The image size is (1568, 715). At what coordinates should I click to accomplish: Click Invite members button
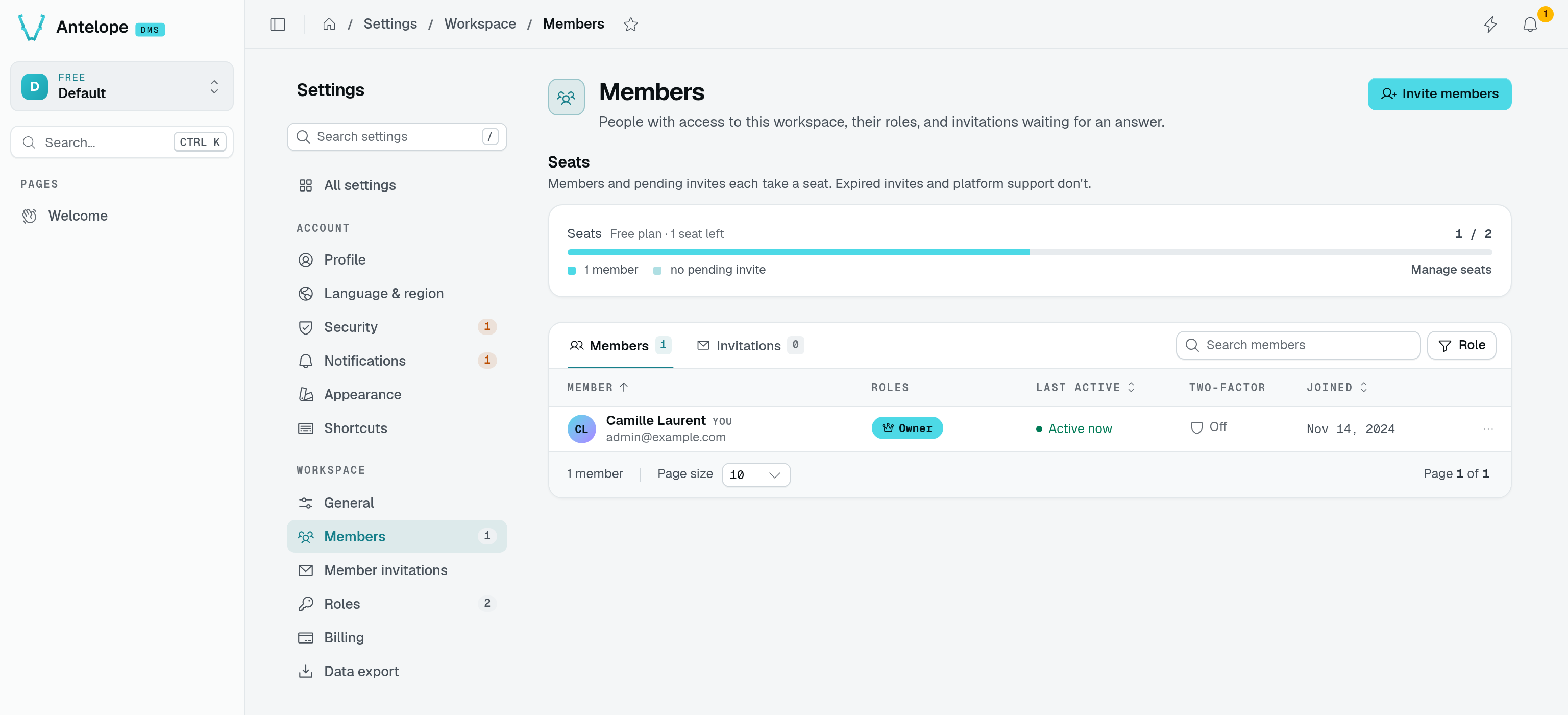(x=1439, y=94)
